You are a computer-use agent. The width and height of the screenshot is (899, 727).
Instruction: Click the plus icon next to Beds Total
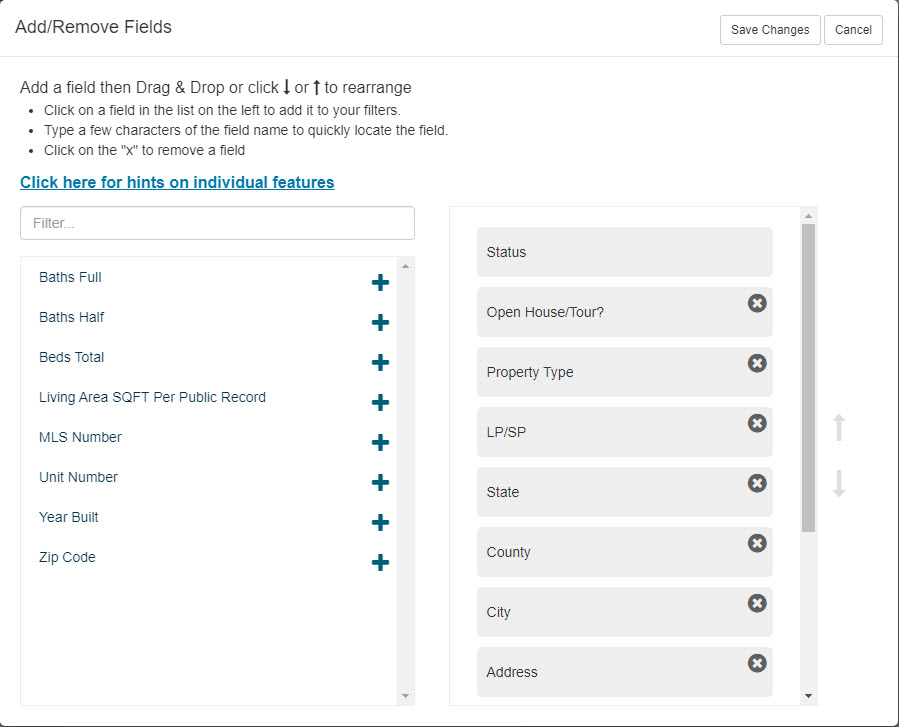click(x=380, y=362)
